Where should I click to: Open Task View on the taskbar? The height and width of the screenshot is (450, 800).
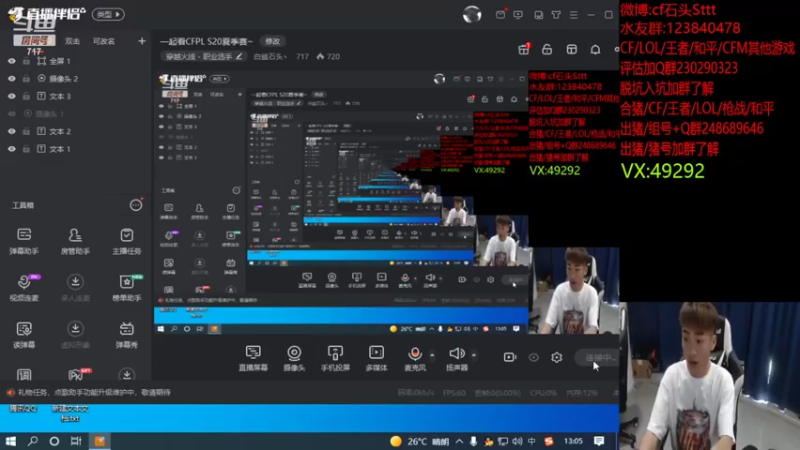[76, 441]
